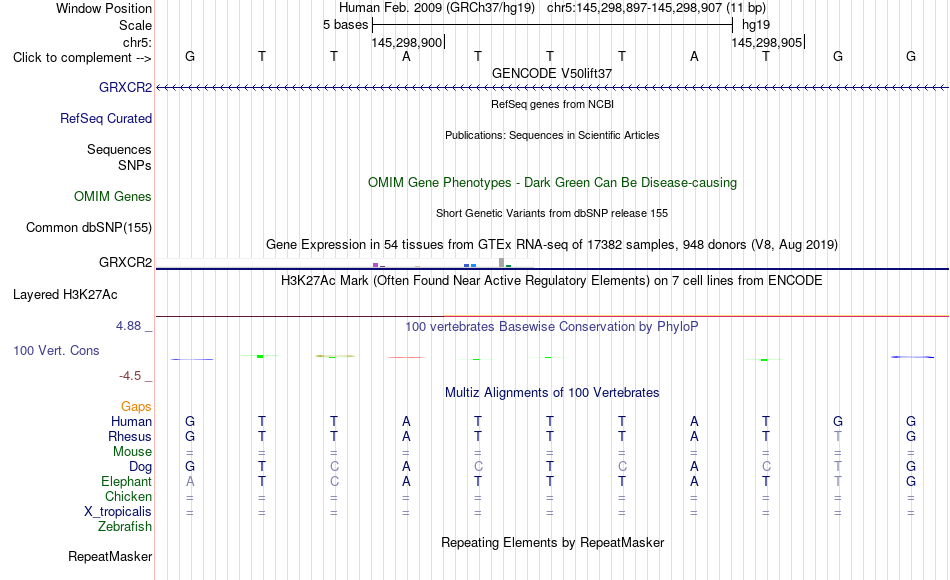The height and width of the screenshot is (580, 950).
Task: Open the Common dbSNP(155) track label
Action: coord(89,227)
